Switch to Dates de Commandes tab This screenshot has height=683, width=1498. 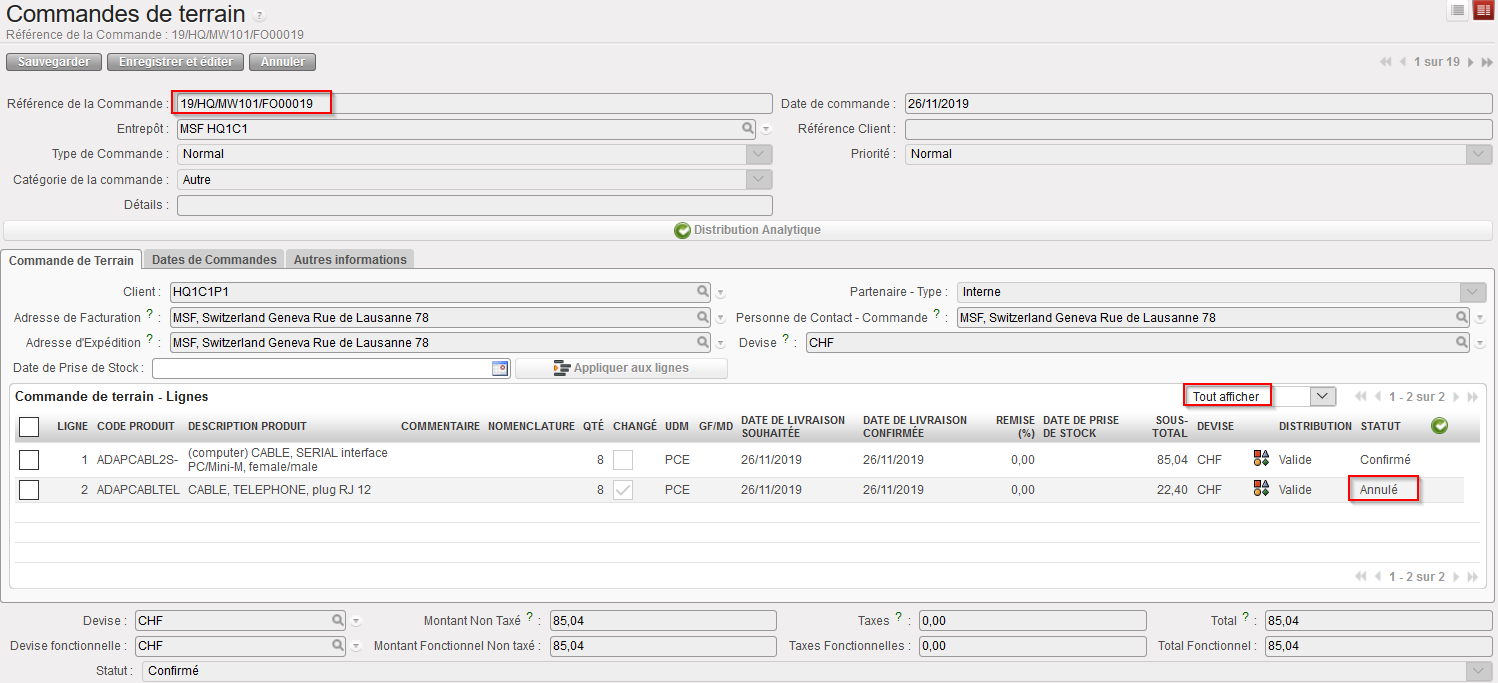click(x=214, y=260)
